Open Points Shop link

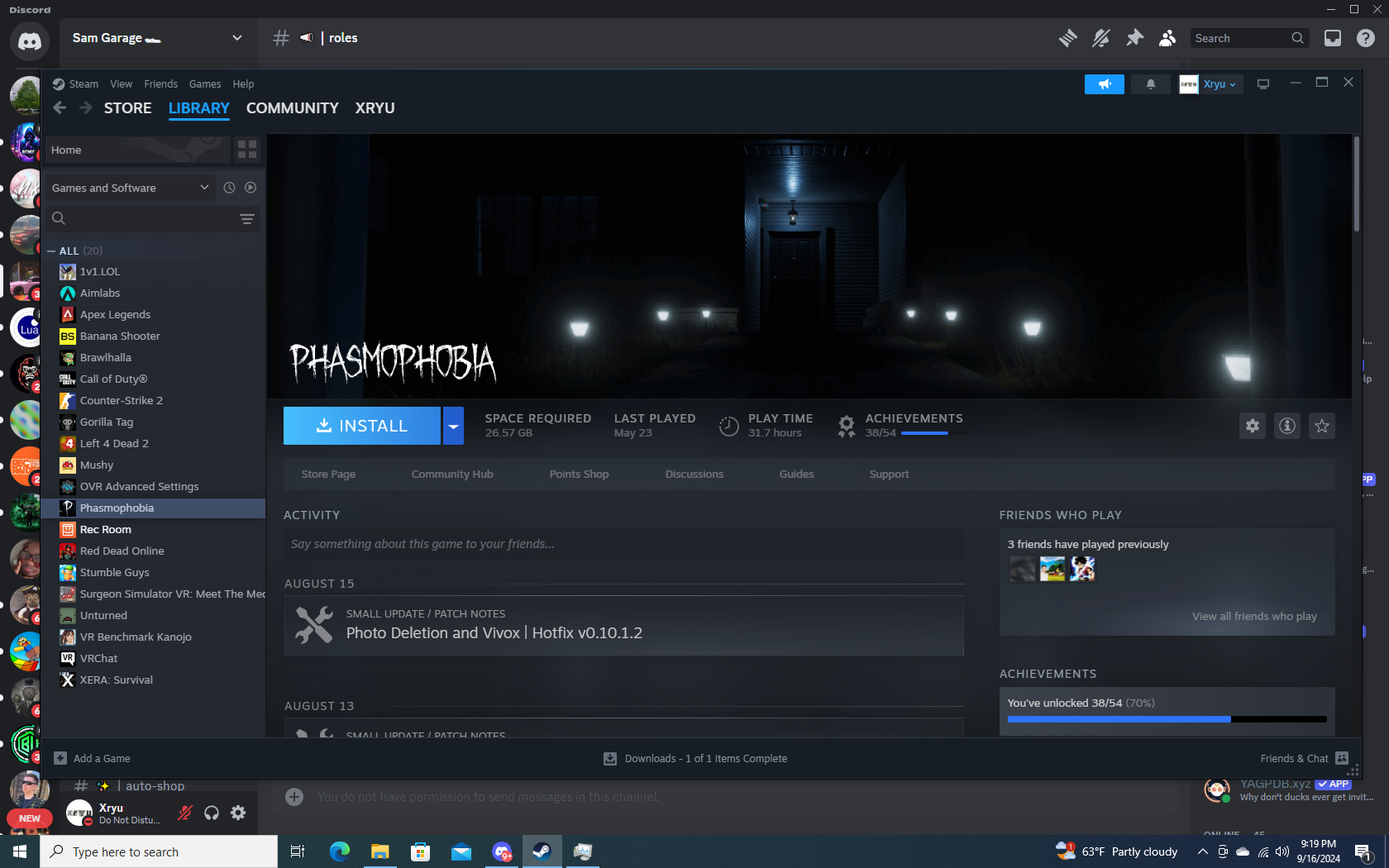click(x=579, y=474)
